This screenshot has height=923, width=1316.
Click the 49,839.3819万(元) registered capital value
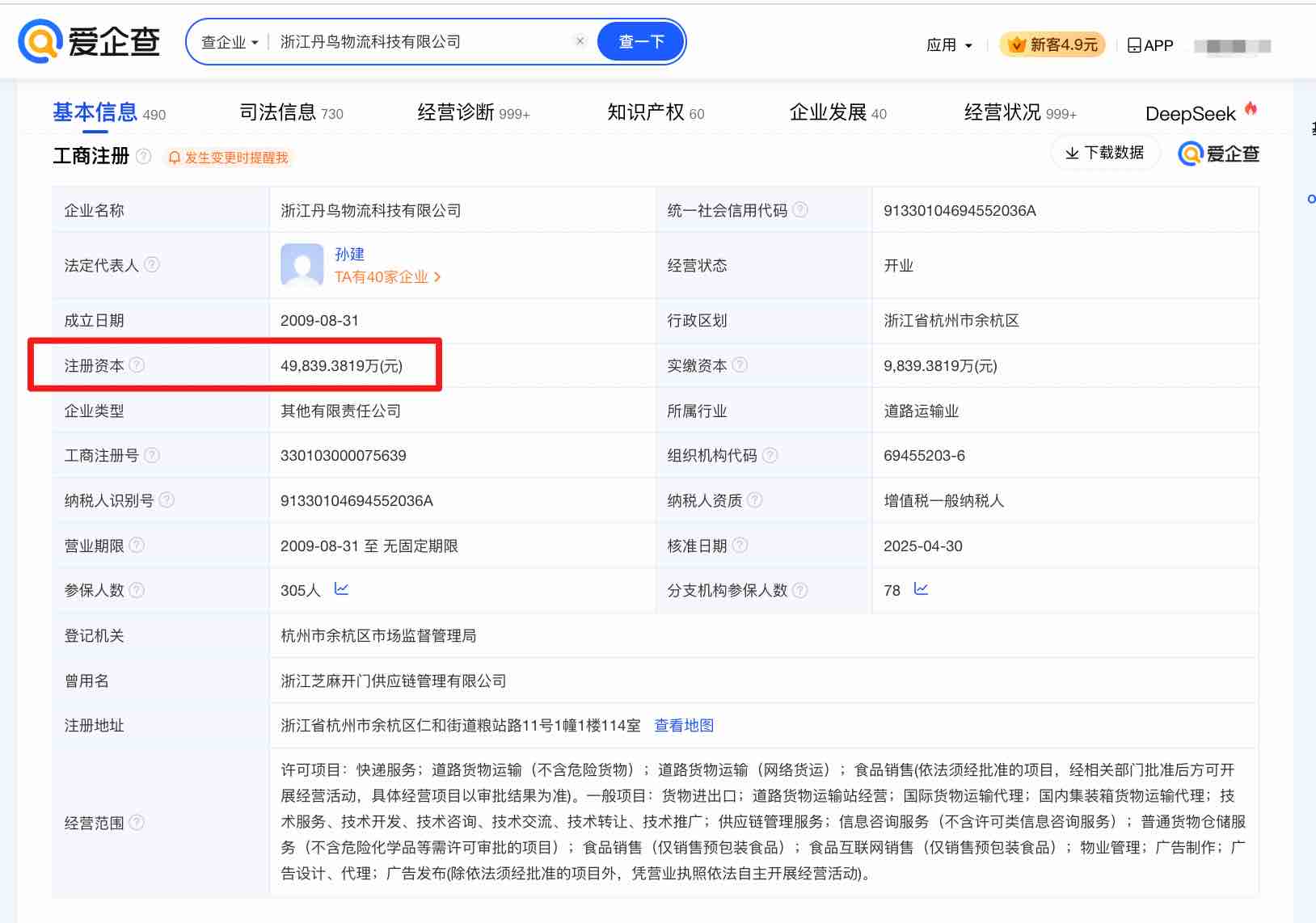341,366
